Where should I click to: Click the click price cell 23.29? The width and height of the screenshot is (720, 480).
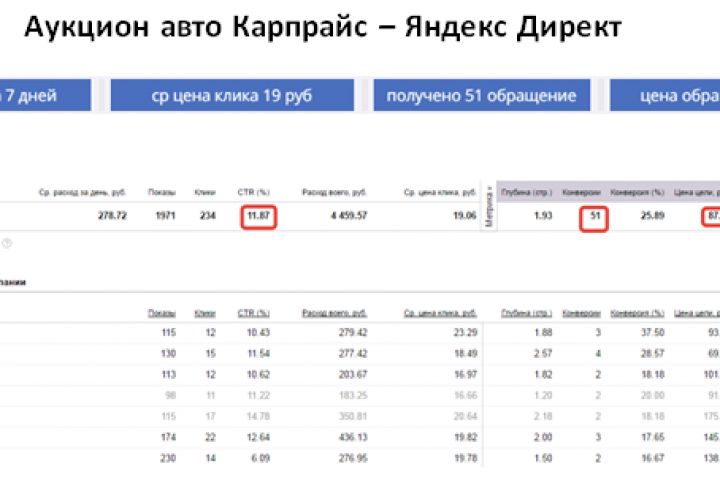tap(465, 332)
